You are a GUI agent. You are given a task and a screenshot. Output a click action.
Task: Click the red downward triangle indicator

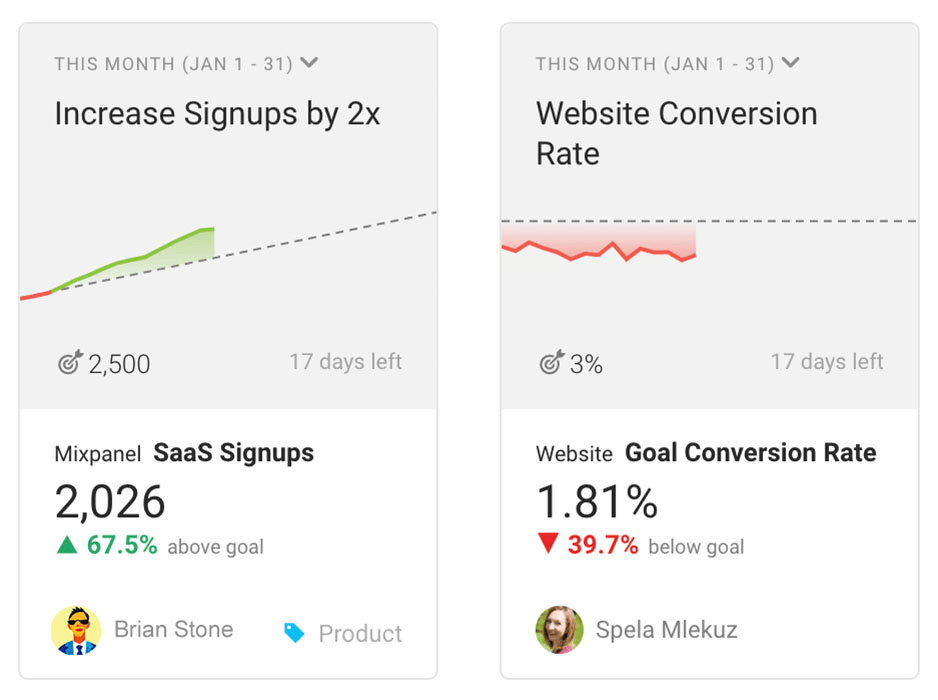(x=546, y=546)
